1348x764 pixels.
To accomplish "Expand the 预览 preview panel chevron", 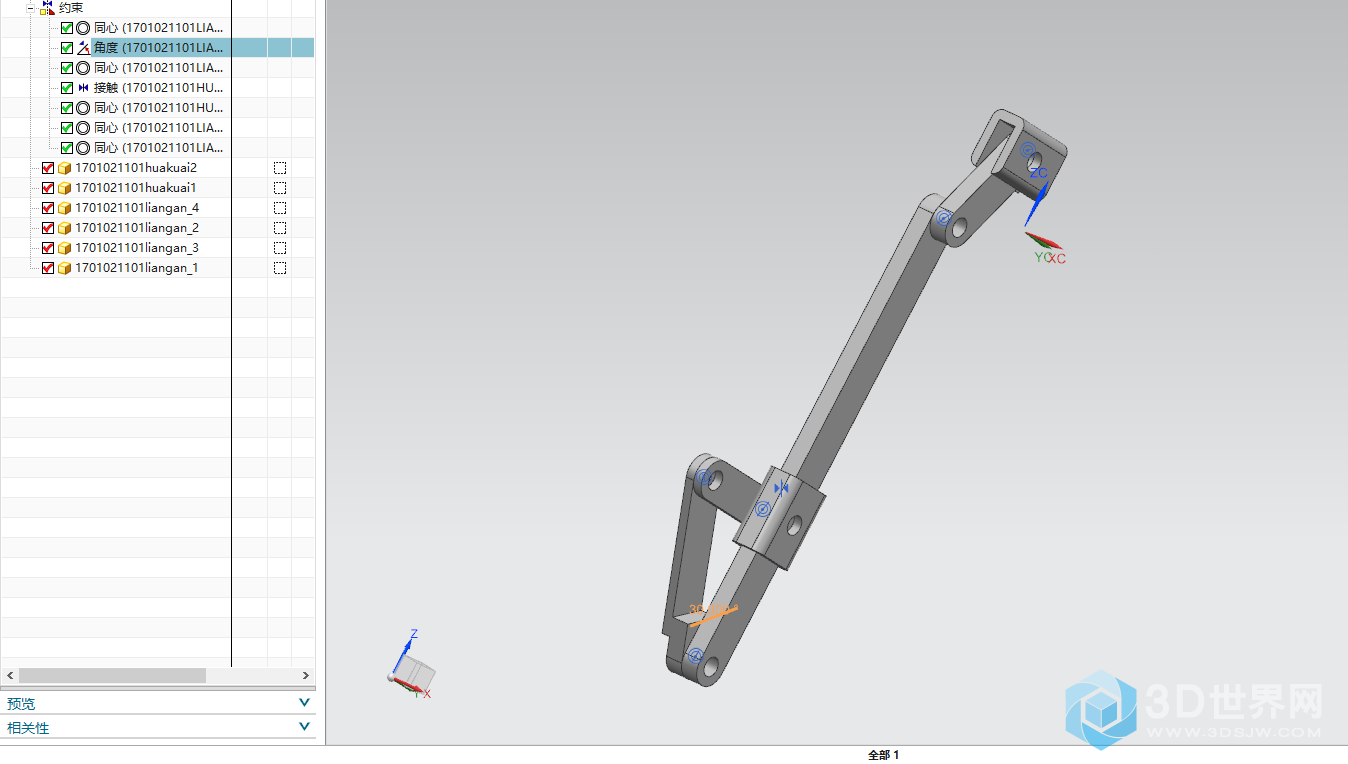I will 304,703.
